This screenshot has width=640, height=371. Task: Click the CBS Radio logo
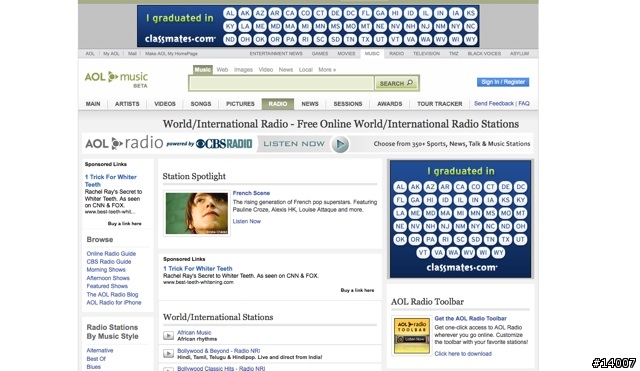[224, 144]
